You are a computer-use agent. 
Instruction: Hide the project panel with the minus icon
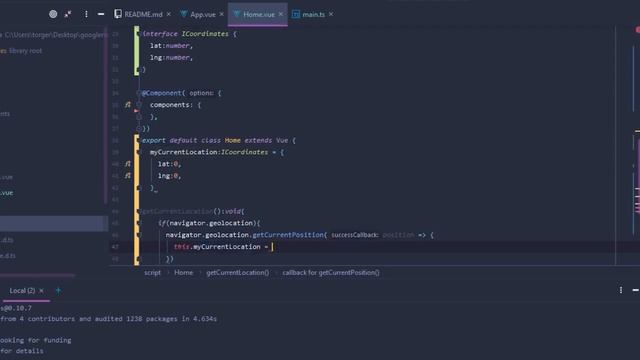[x=101, y=14]
